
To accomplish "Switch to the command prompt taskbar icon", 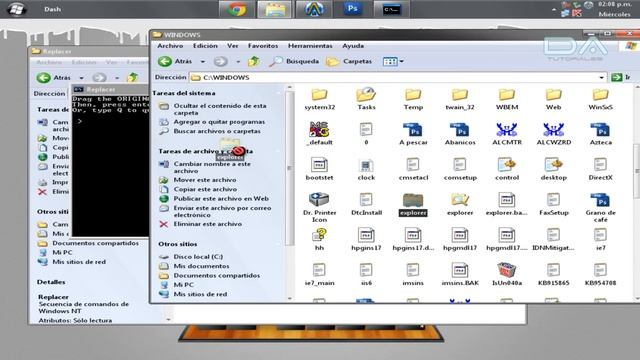I will (391, 9).
